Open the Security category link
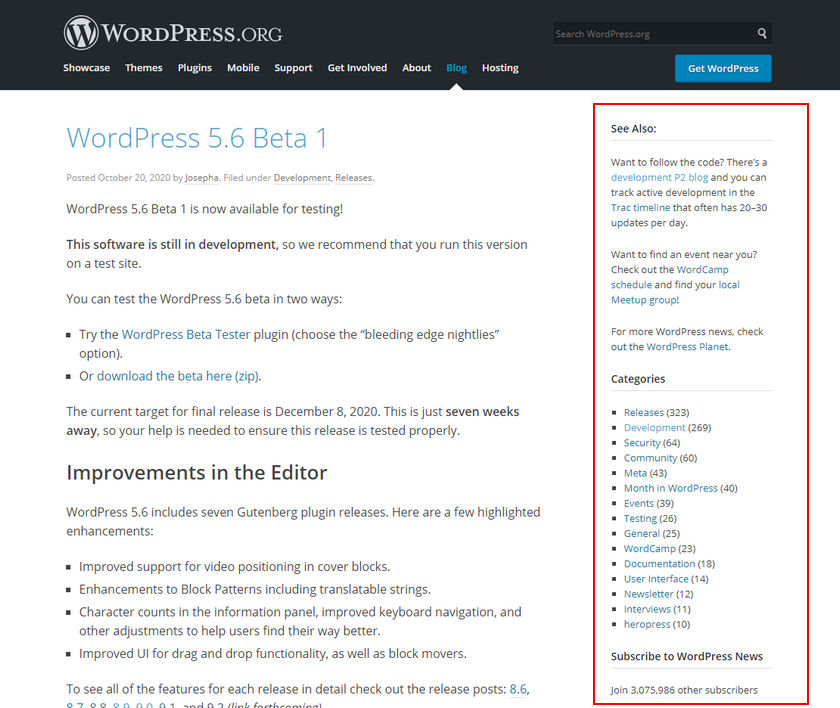This screenshot has height=708, width=840. 642,443
